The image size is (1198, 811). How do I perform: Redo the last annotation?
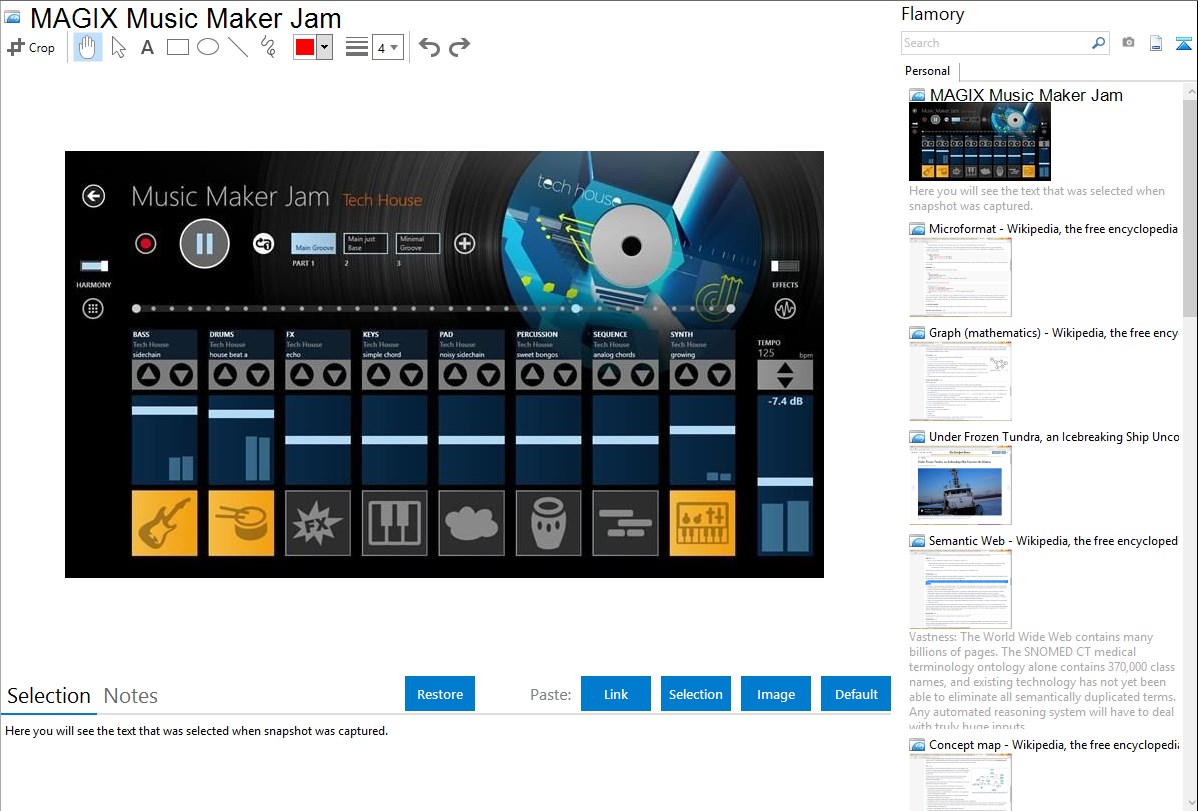tap(459, 47)
